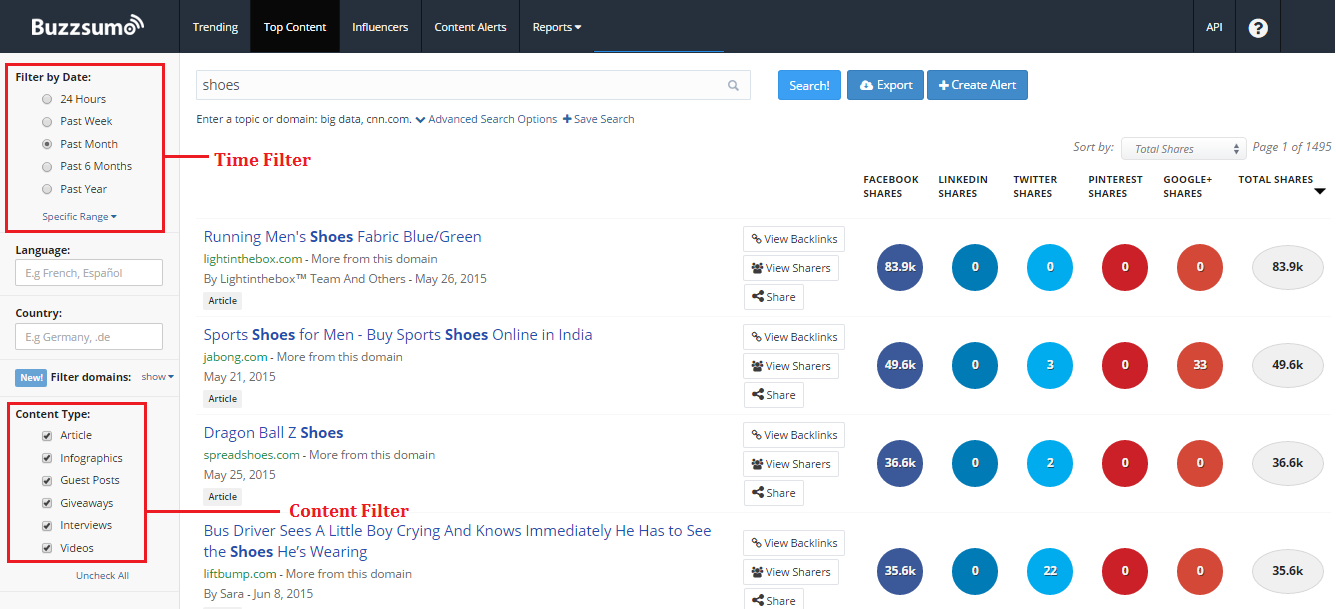Open the Sort by Total Shares dropdown
The width and height of the screenshot is (1336, 609).
click(1184, 149)
